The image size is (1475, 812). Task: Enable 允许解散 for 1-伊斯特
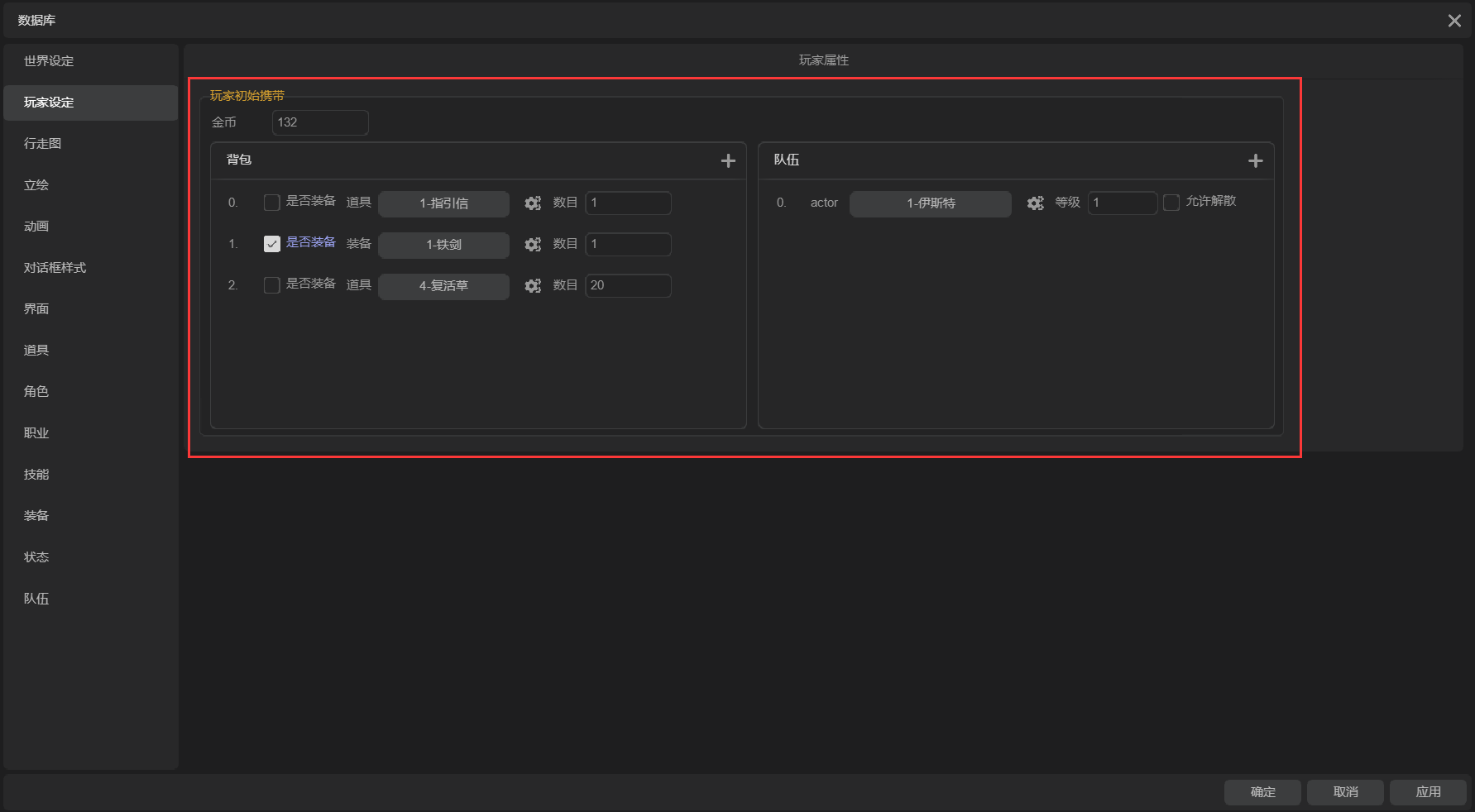point(1171,203)
